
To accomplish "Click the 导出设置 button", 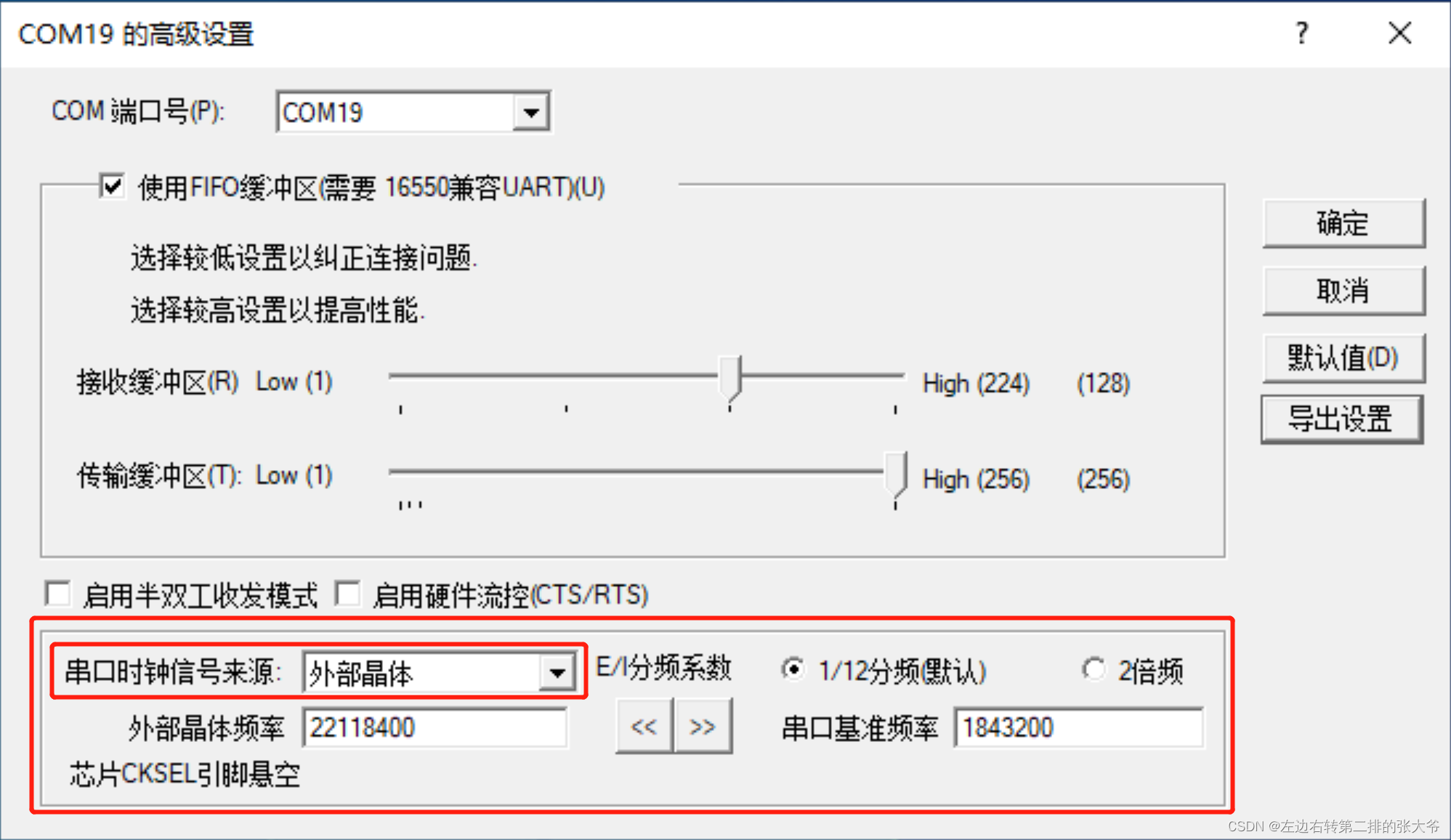I will 1342,419.
